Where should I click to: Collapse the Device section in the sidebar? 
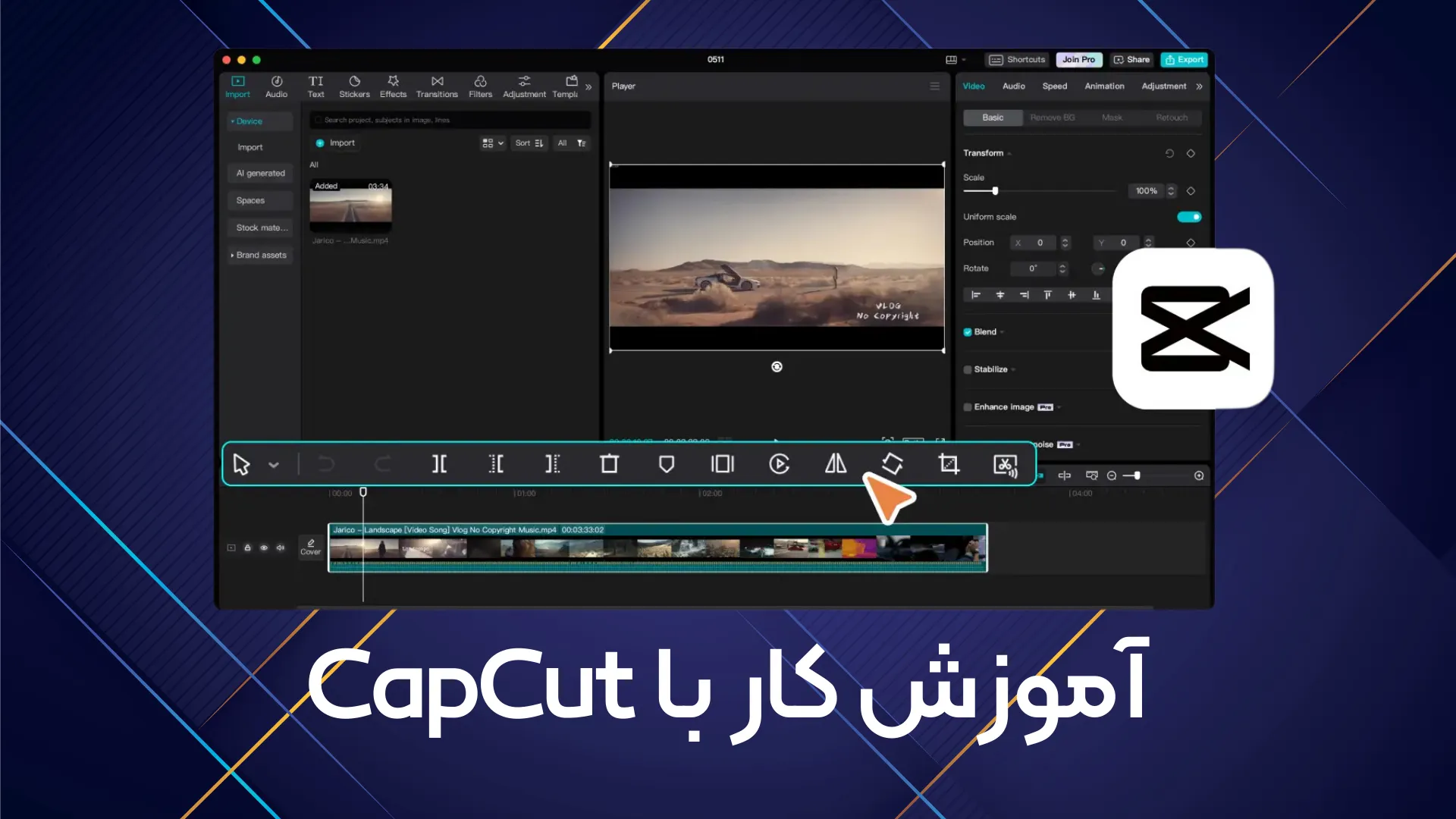(x=232, y=121)
